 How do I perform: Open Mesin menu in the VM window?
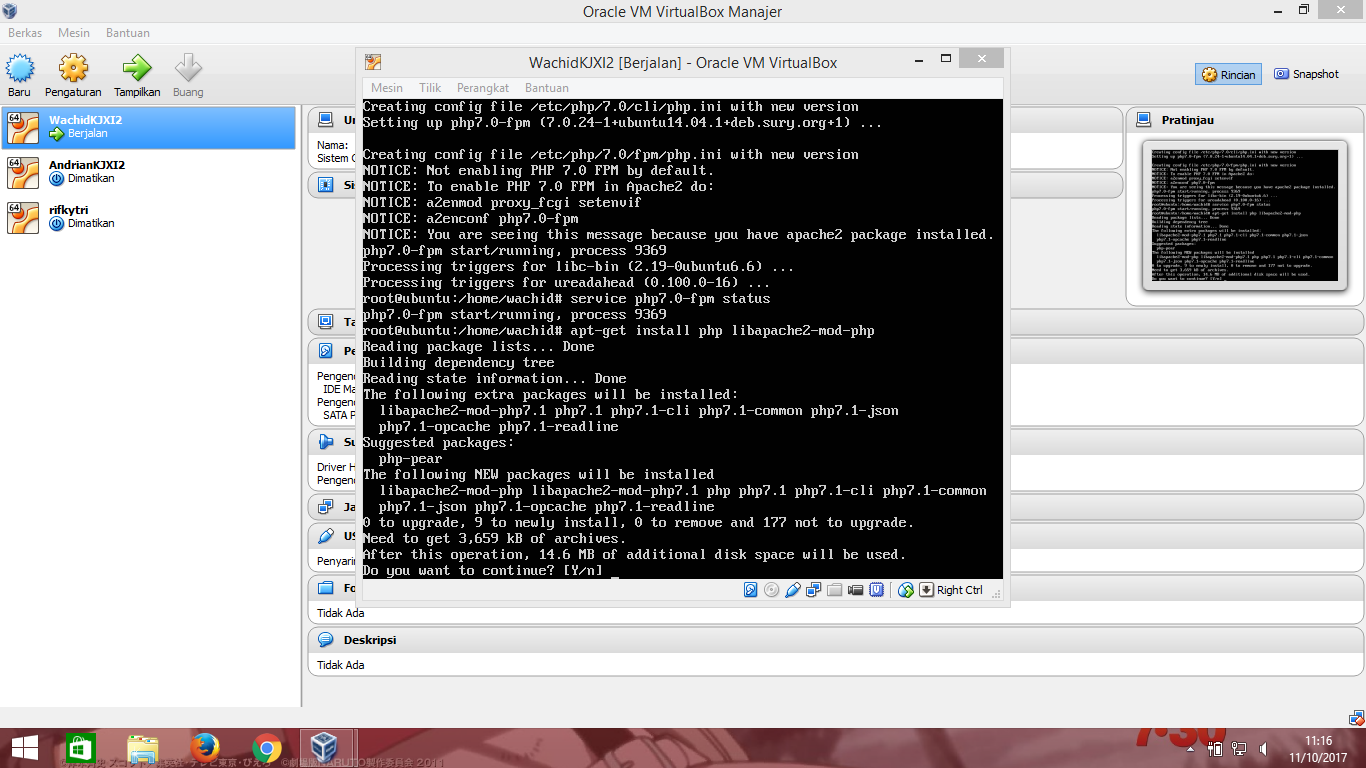coord(388,88)
